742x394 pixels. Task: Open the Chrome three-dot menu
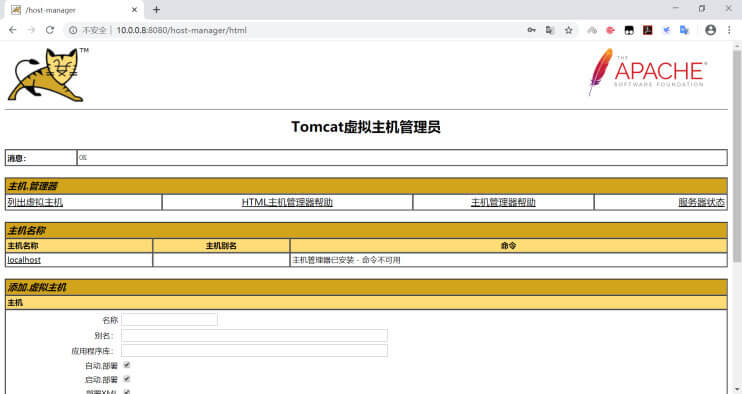point(729,30)
